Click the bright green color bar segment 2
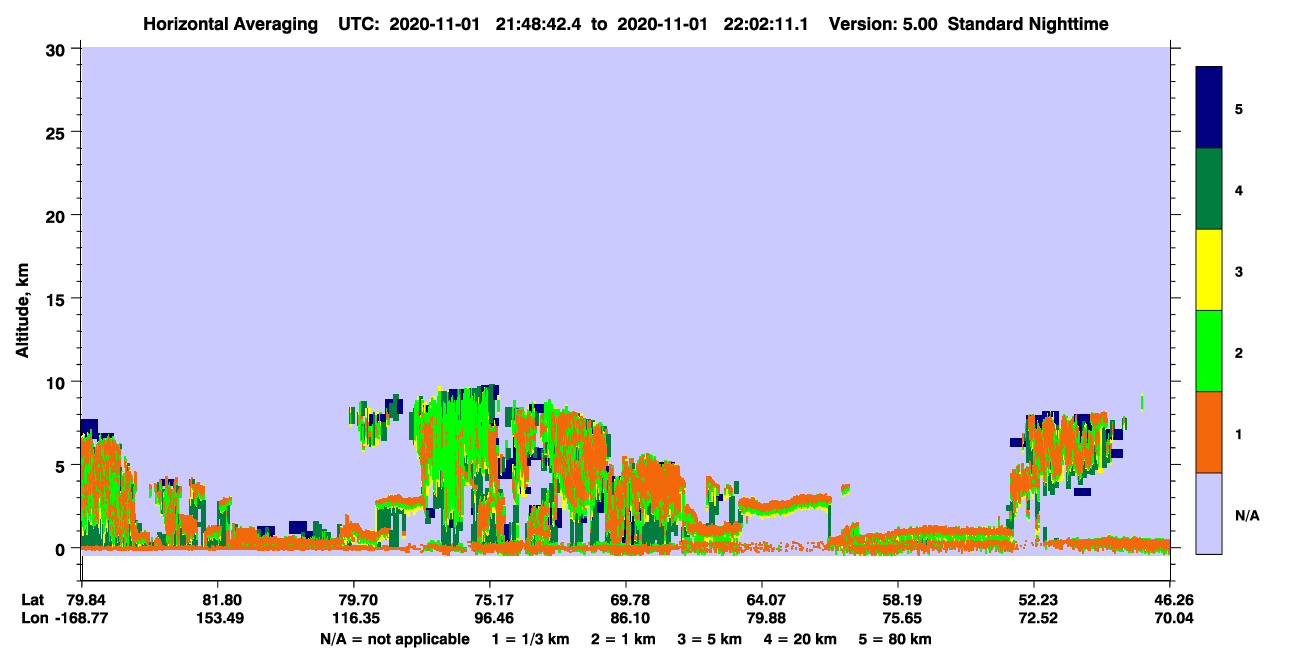The height and width of the screenshot is (667, 1300). [1209, 350]
